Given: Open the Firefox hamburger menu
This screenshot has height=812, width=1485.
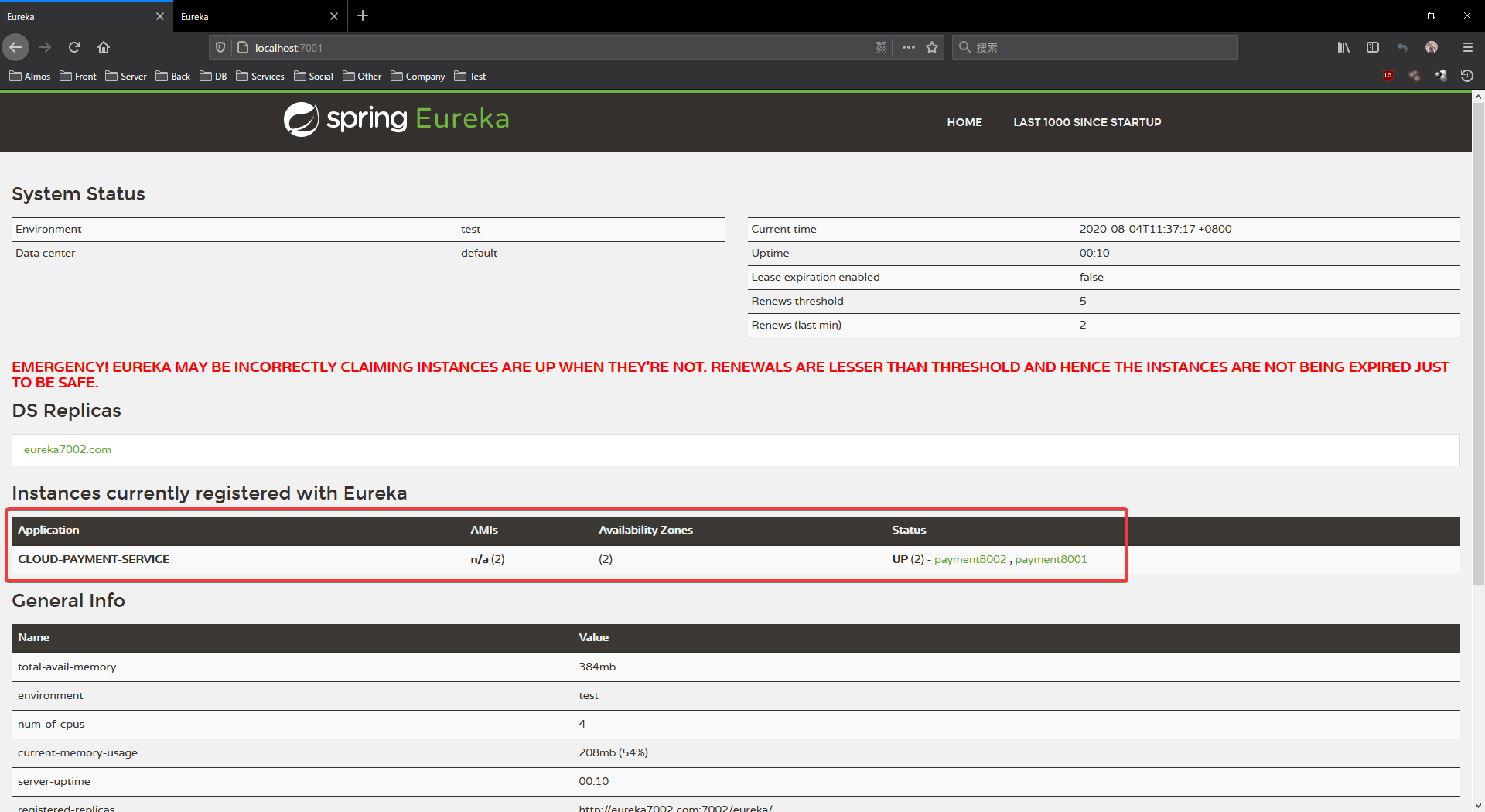Looking at the screenshot, I should pyautogui.click(x=1467, y=47).
